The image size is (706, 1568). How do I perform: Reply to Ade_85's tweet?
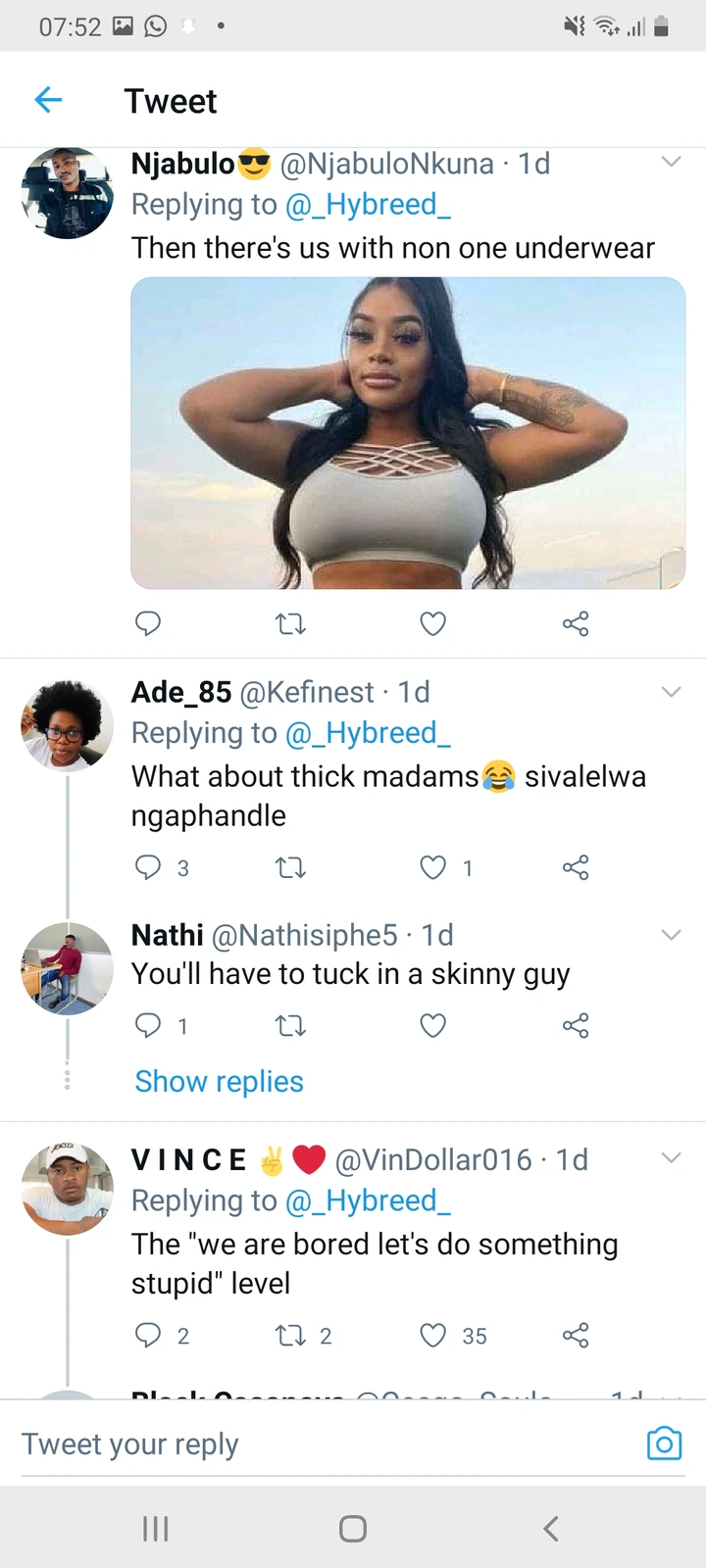tap(148, 867)
